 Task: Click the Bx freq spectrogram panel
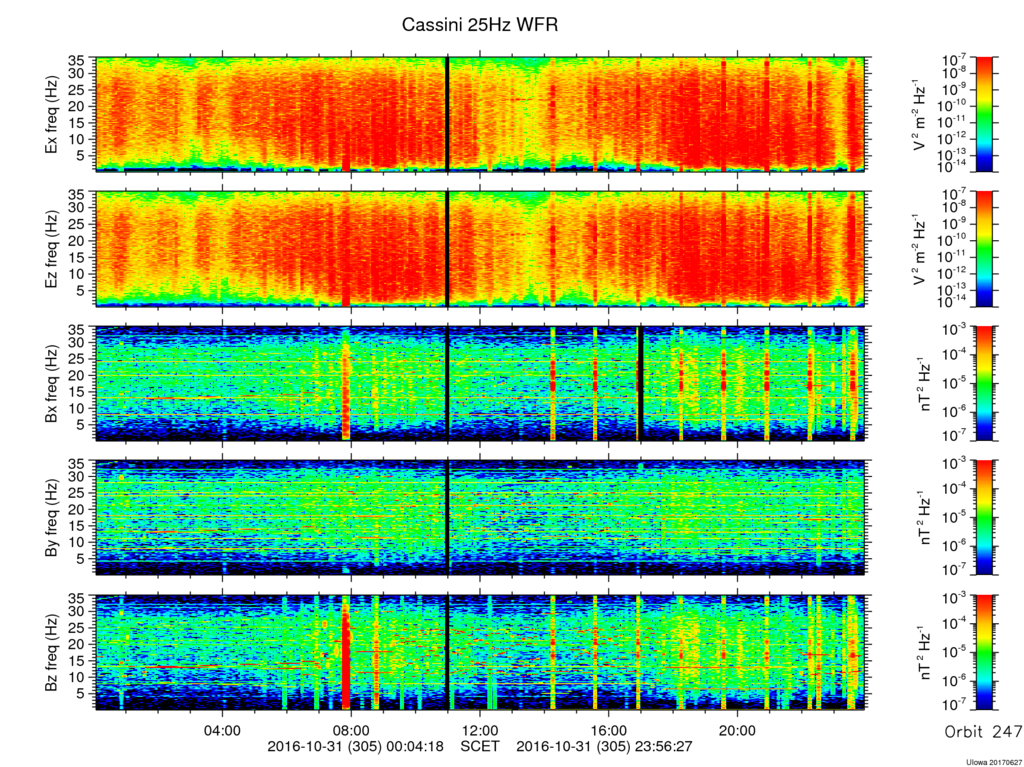481,384
